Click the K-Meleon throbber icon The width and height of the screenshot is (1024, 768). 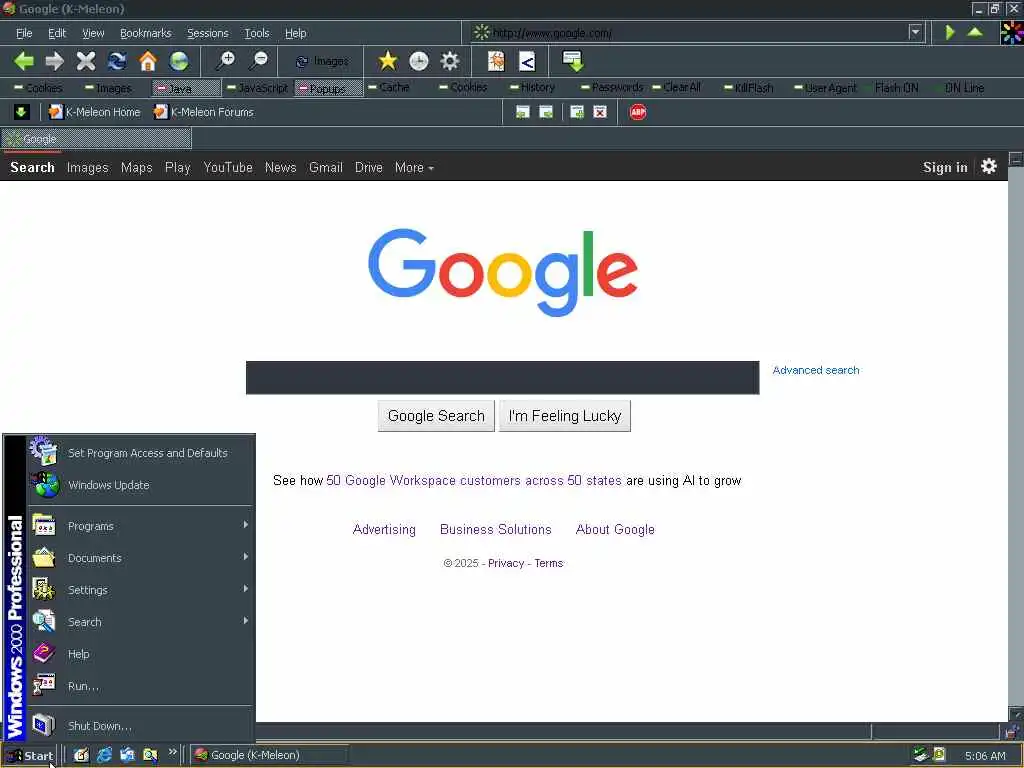(x=1012, y=33)
